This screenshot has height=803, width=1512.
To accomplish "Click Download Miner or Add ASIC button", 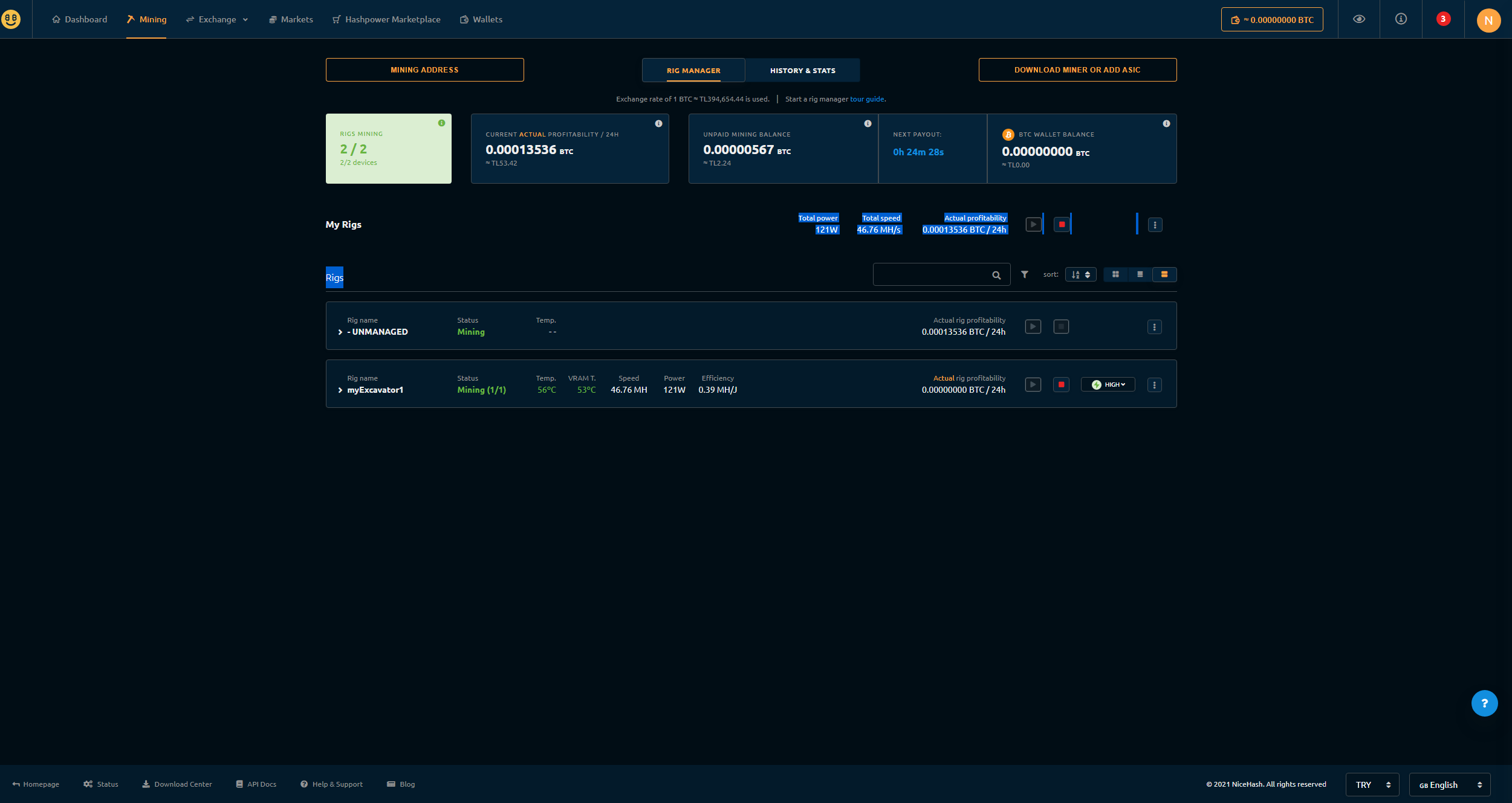I will coord(1077,69).
